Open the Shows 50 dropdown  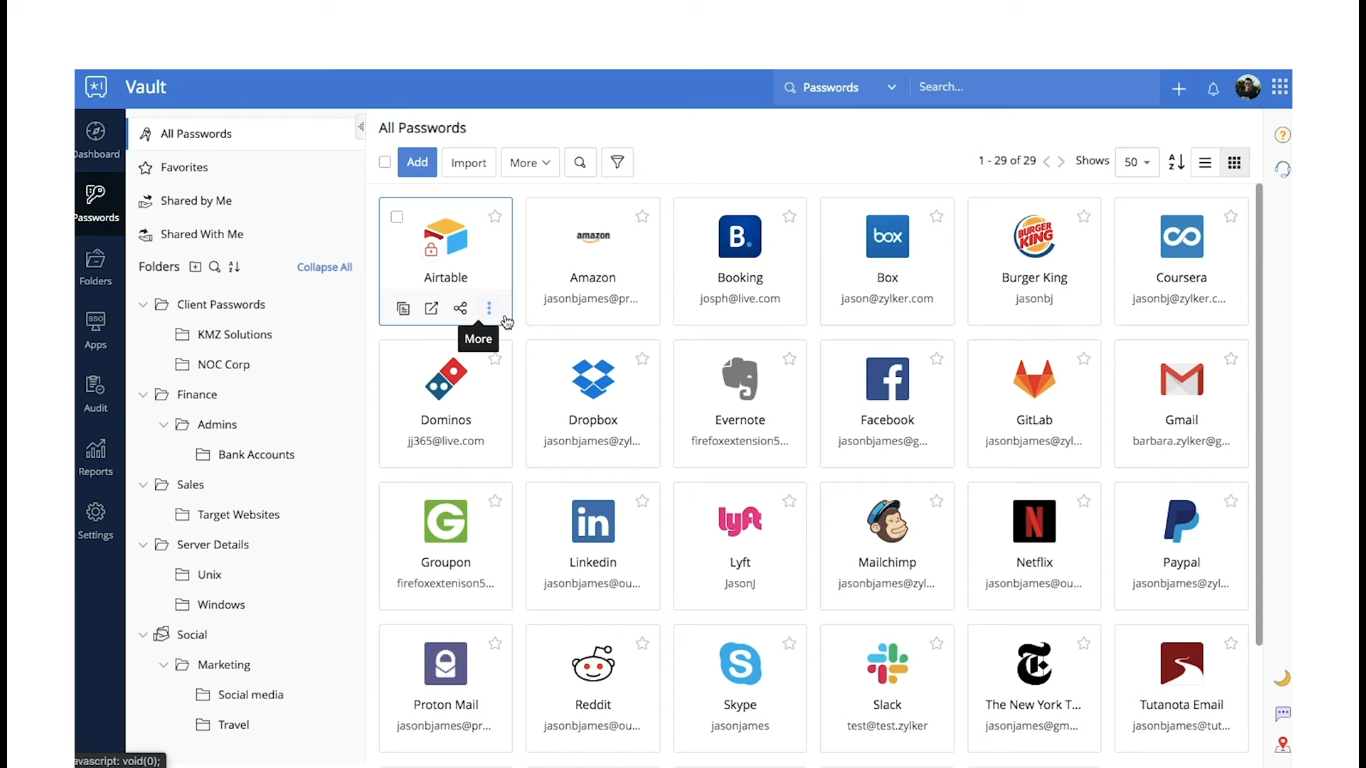coord(1137,162)
